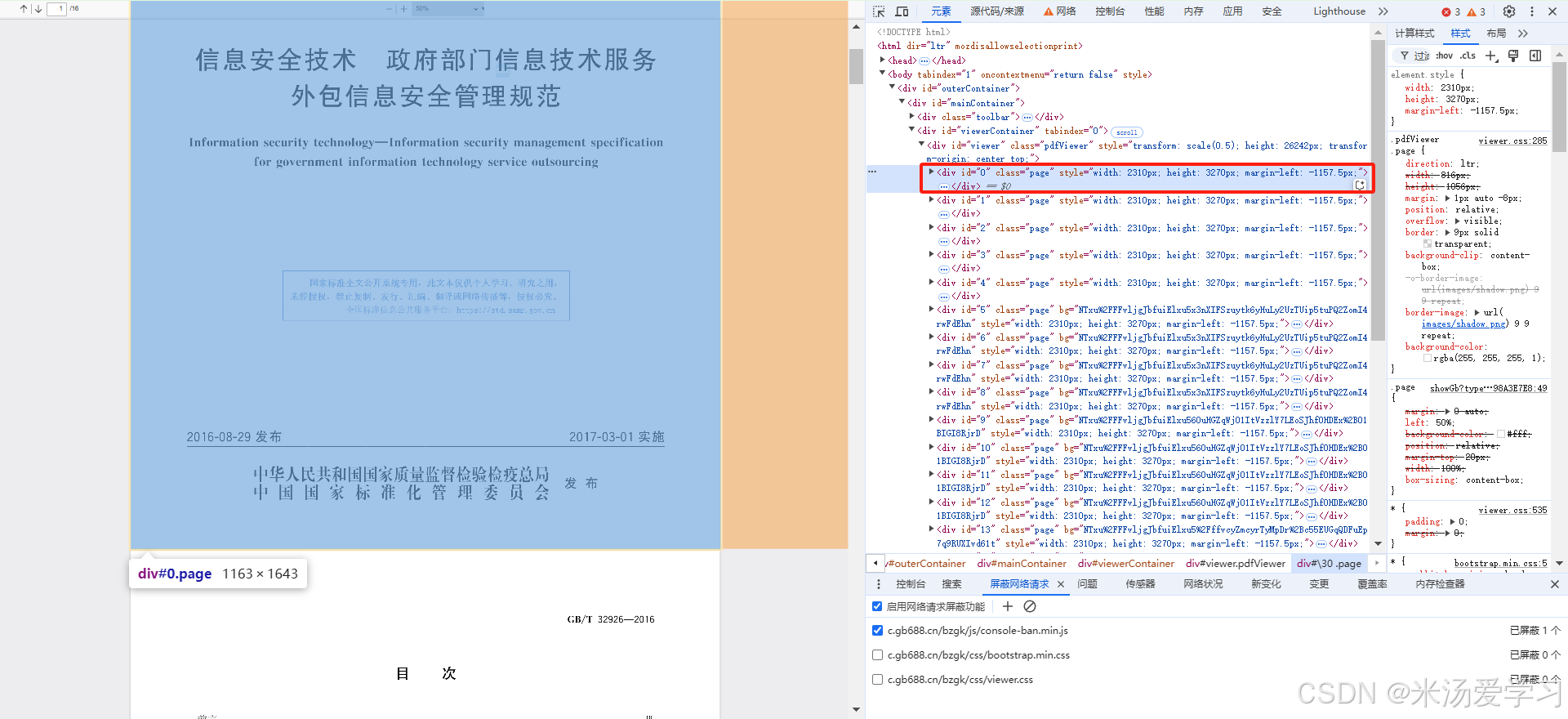Check viewer.css blocking pattern
Viewport: 1568px width, 719px height.
coord(877,679)
